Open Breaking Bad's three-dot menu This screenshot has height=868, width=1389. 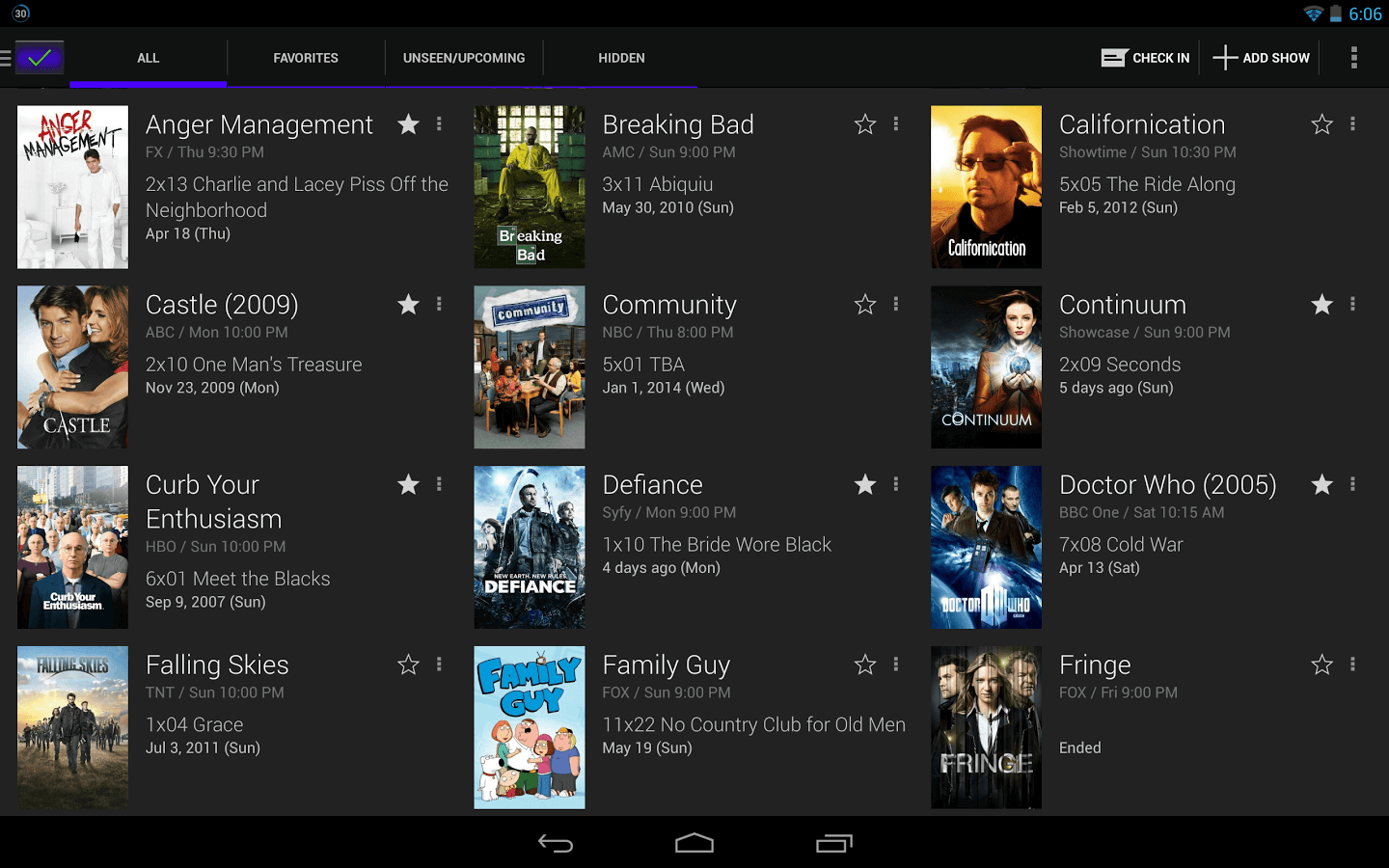(896, 124)
